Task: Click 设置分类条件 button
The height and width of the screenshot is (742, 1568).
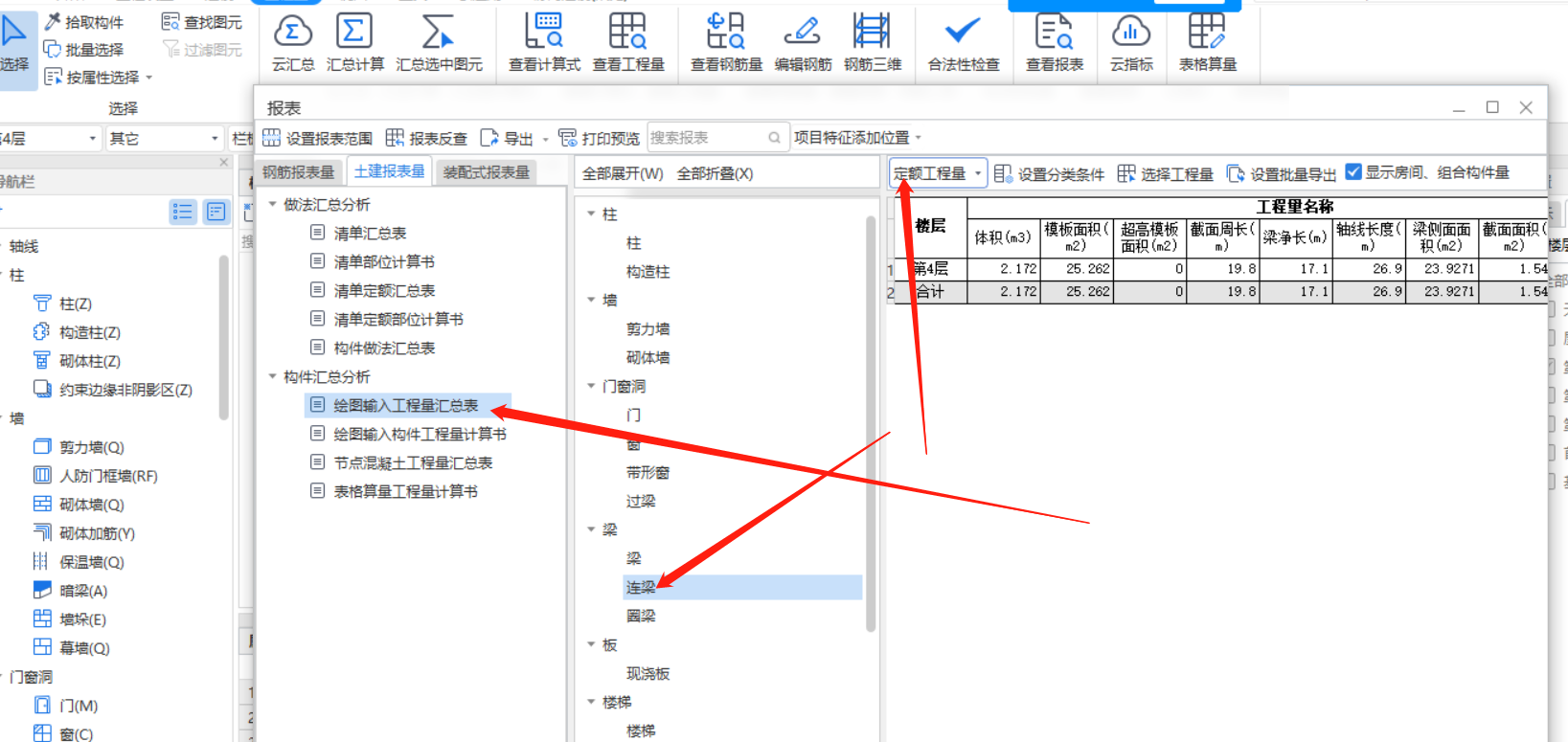Action: (x=1050, y=173)
